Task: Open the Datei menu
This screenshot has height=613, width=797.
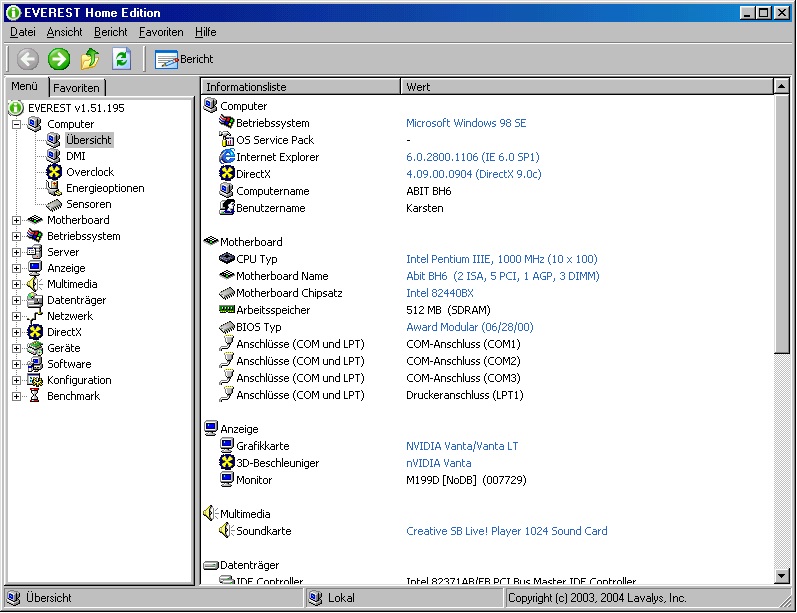Action: [23, 32]
